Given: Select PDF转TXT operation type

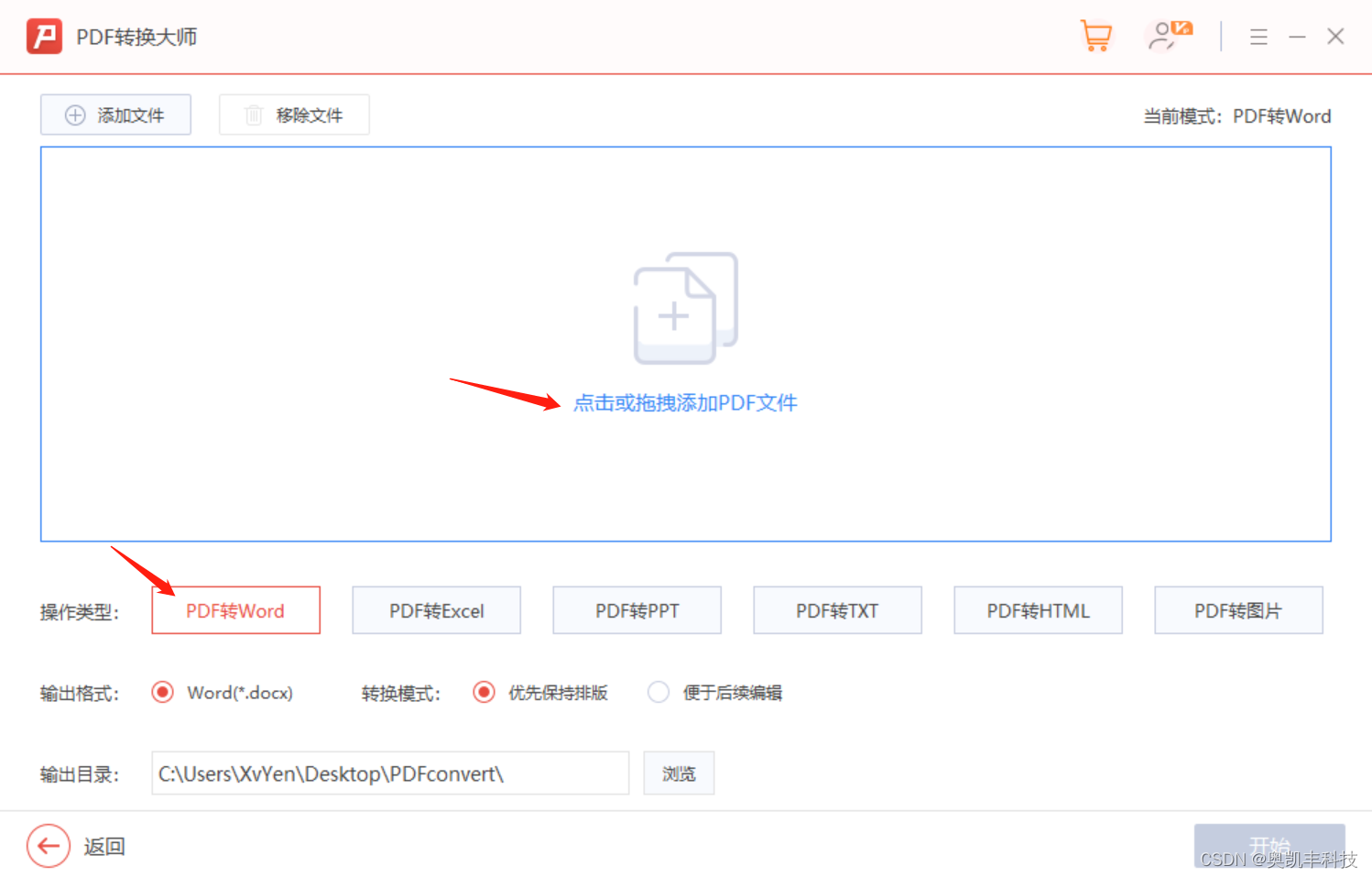Looking at the screenshot, I should click(837, 610).
